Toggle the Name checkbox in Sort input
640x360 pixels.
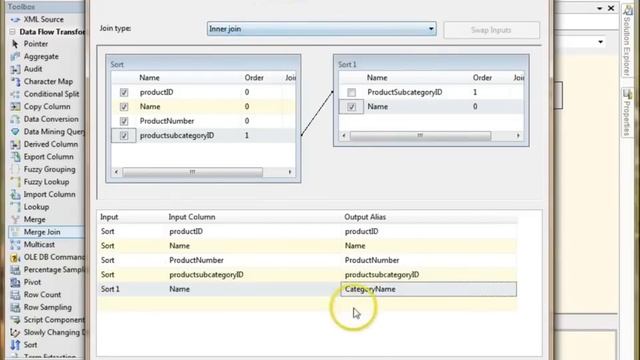(x=124, y=107)
